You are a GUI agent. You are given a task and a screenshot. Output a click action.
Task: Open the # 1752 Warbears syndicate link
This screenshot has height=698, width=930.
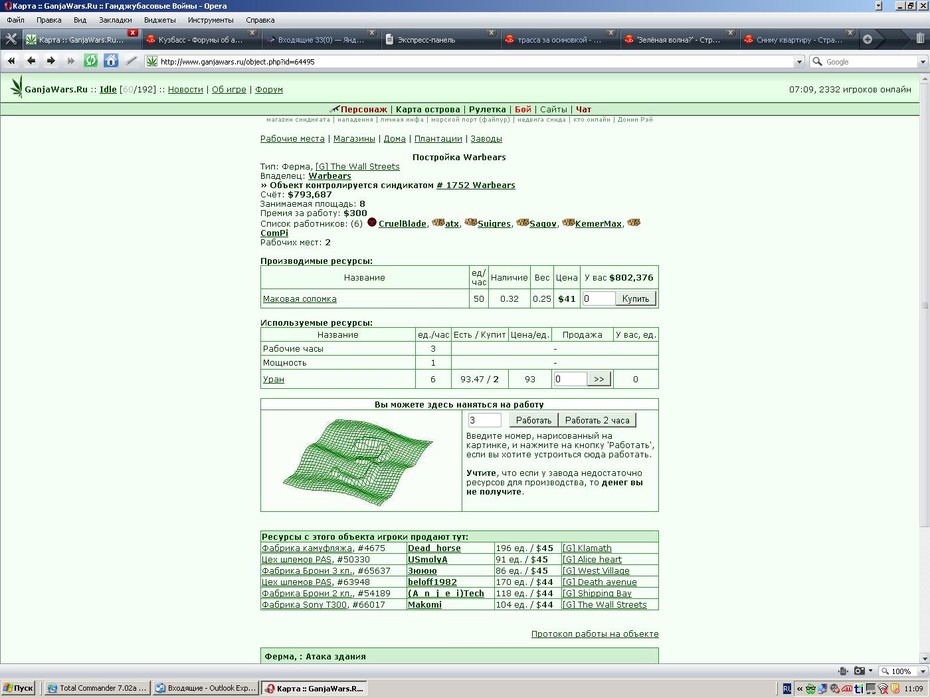click(x=476, y=185)
